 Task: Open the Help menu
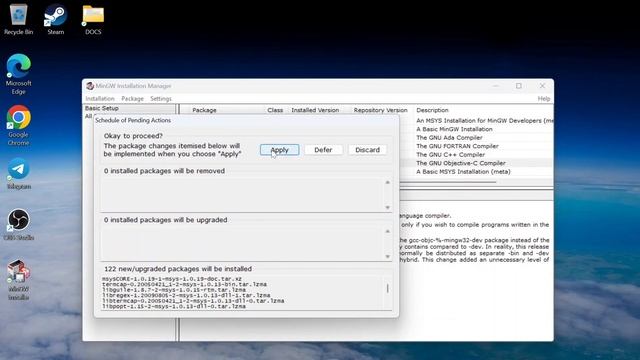point(544,98)
